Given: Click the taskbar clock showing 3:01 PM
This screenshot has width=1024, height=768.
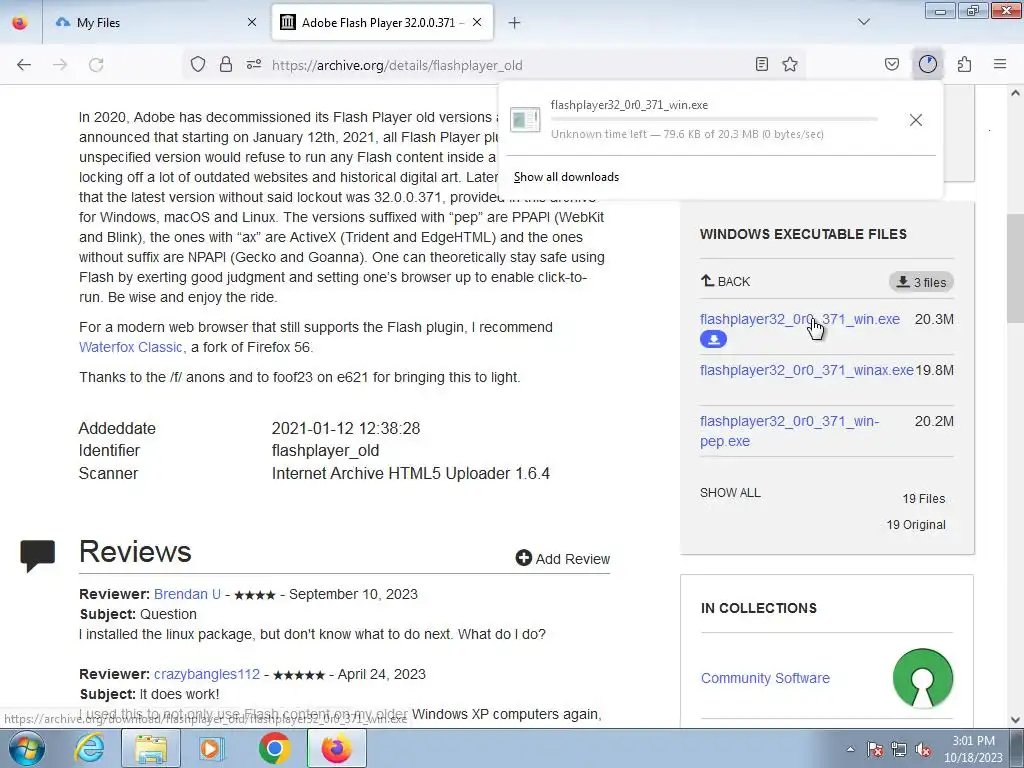Looking at the screenshot, I should (x=973, y=749).
